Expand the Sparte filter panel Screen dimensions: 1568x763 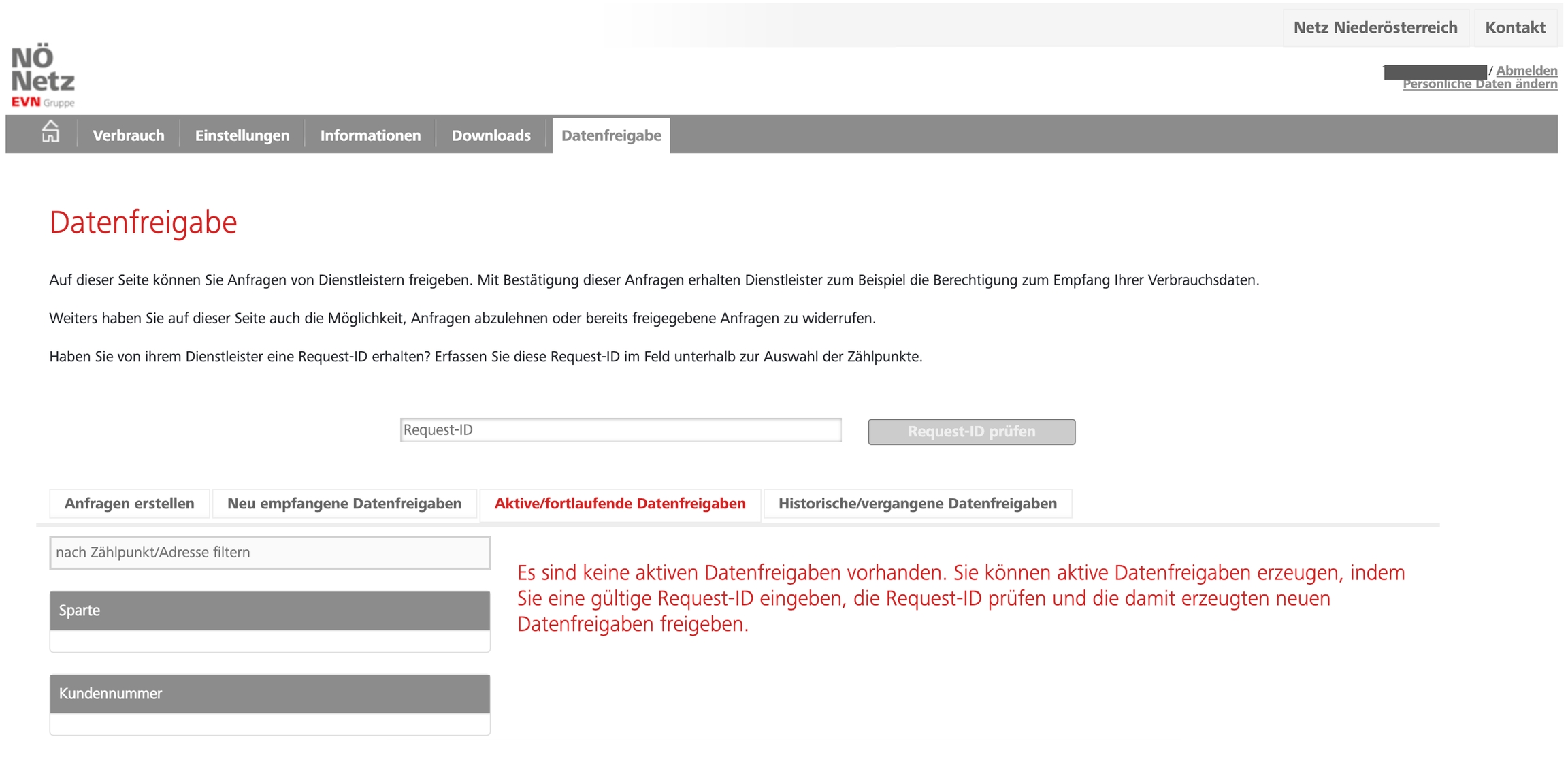pos(269,611)
